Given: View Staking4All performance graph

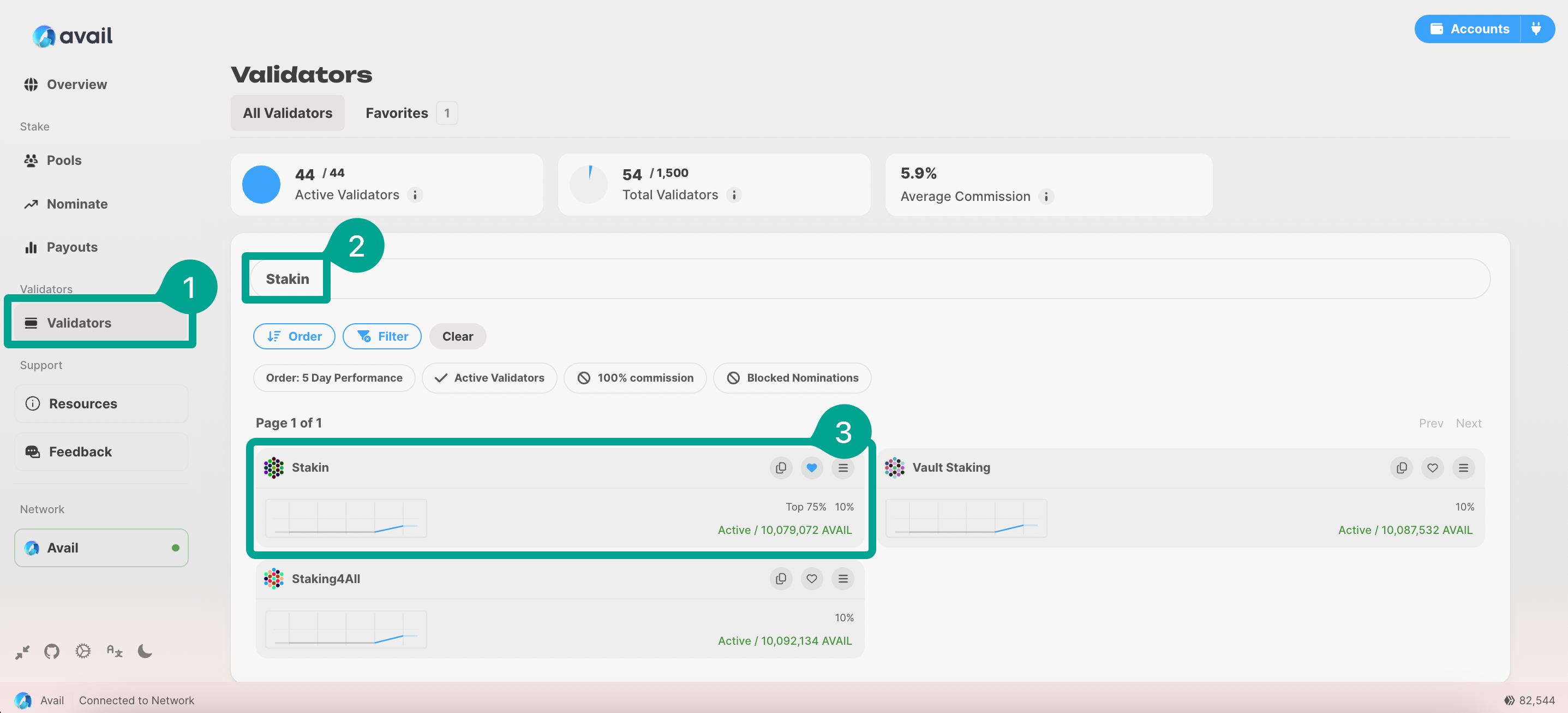Looking at the screenshot, I should [x=346, y=629].
